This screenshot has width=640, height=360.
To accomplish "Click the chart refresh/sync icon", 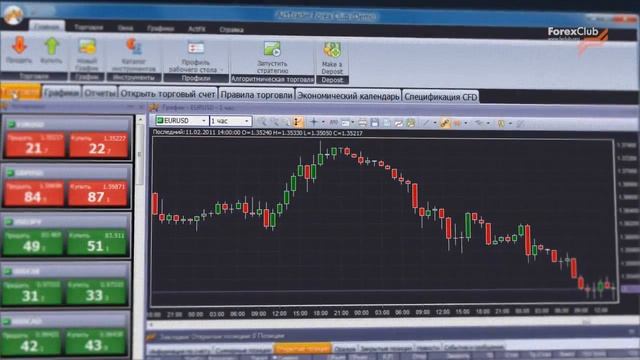I will click(399, 123).
